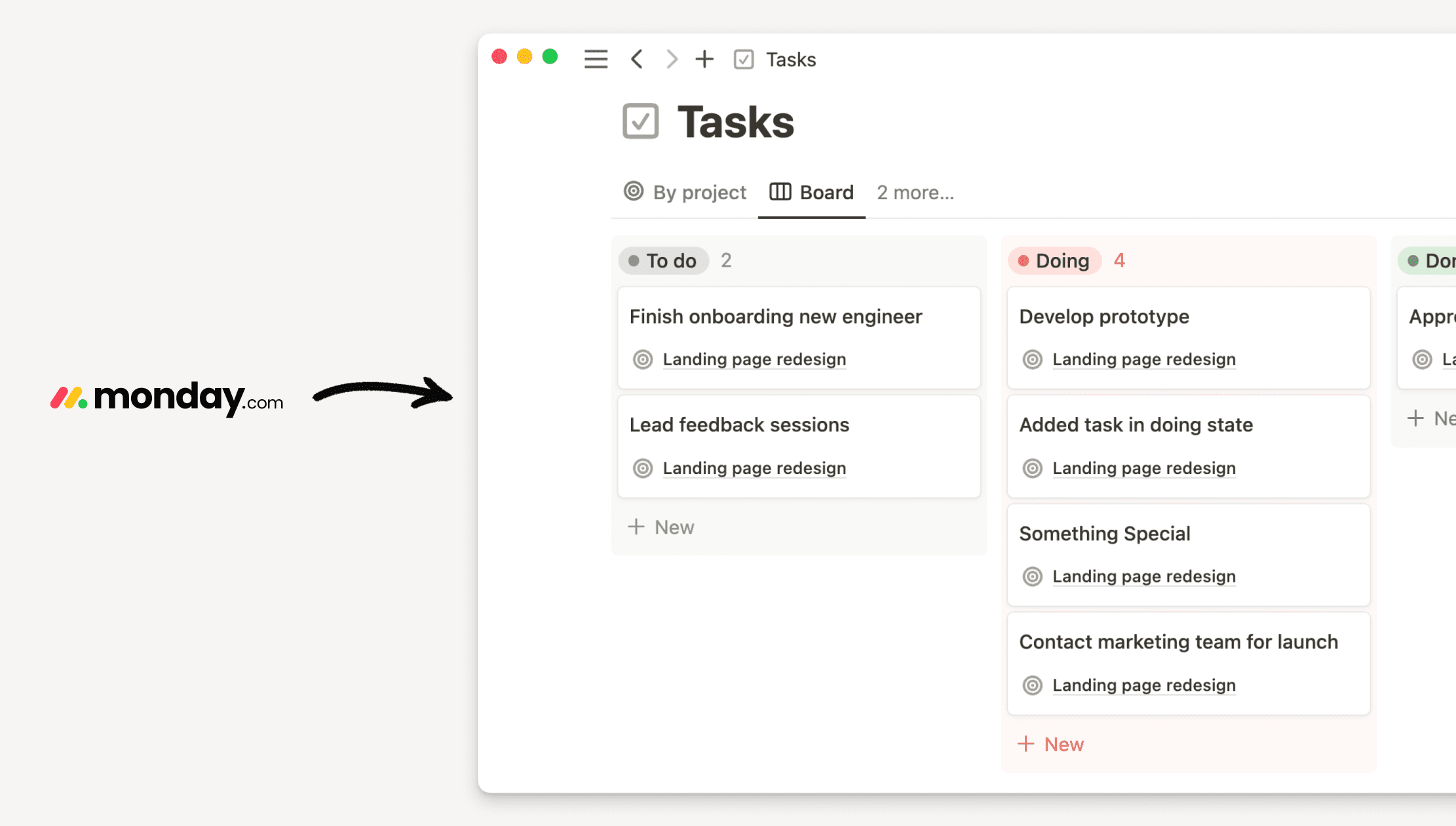Click the checkbox icon beside Tasks breadcrumb

pos(744,60)
